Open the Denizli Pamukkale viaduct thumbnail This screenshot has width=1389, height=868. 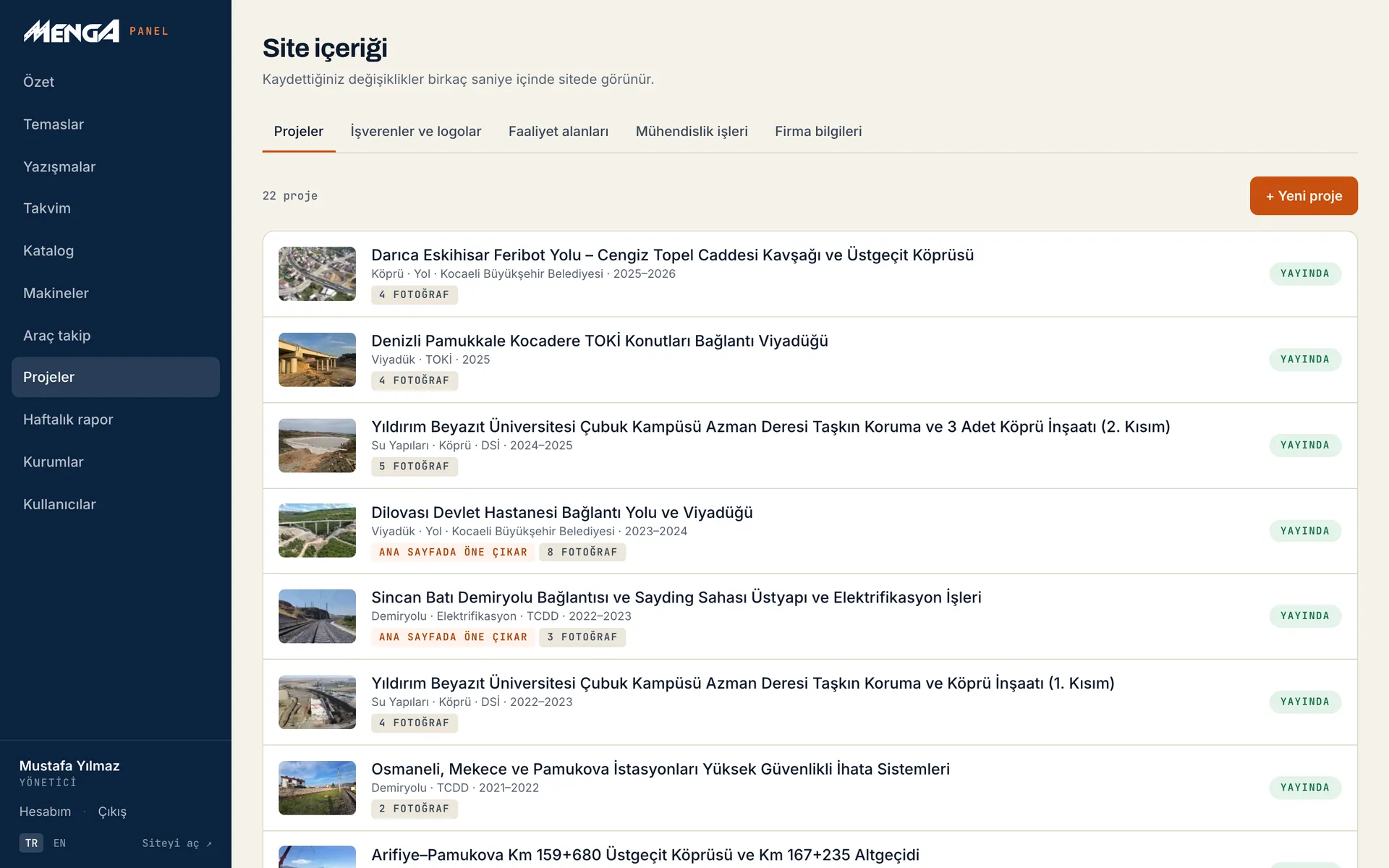[x=317, y=359]
